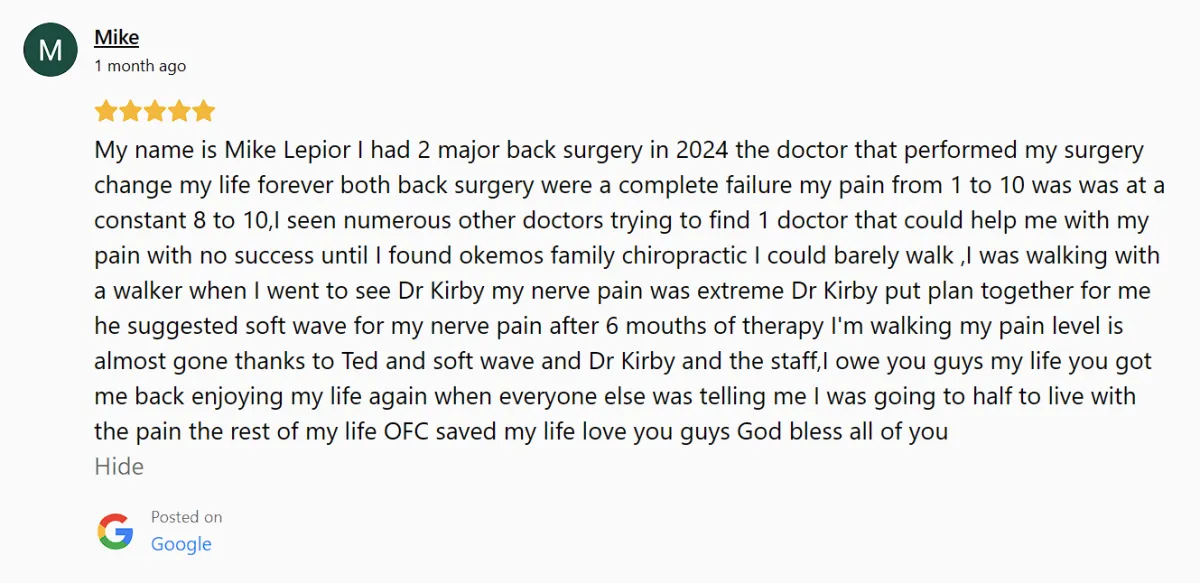Screen dimensions: 1200x583
Task: Click the fourth yellow rating star
Action: [x=179, y=110]
